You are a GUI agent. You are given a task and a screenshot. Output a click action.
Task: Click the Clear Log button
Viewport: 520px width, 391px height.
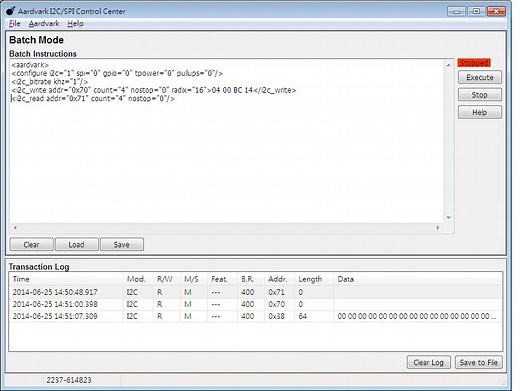(428, 362)
